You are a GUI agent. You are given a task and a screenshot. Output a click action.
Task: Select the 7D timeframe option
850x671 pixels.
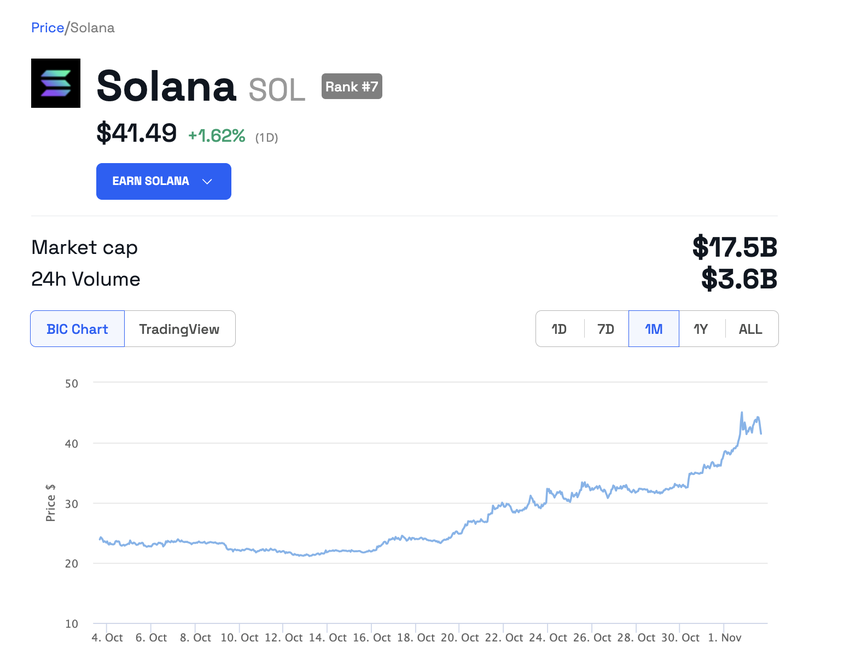click(x=605, y=328)
